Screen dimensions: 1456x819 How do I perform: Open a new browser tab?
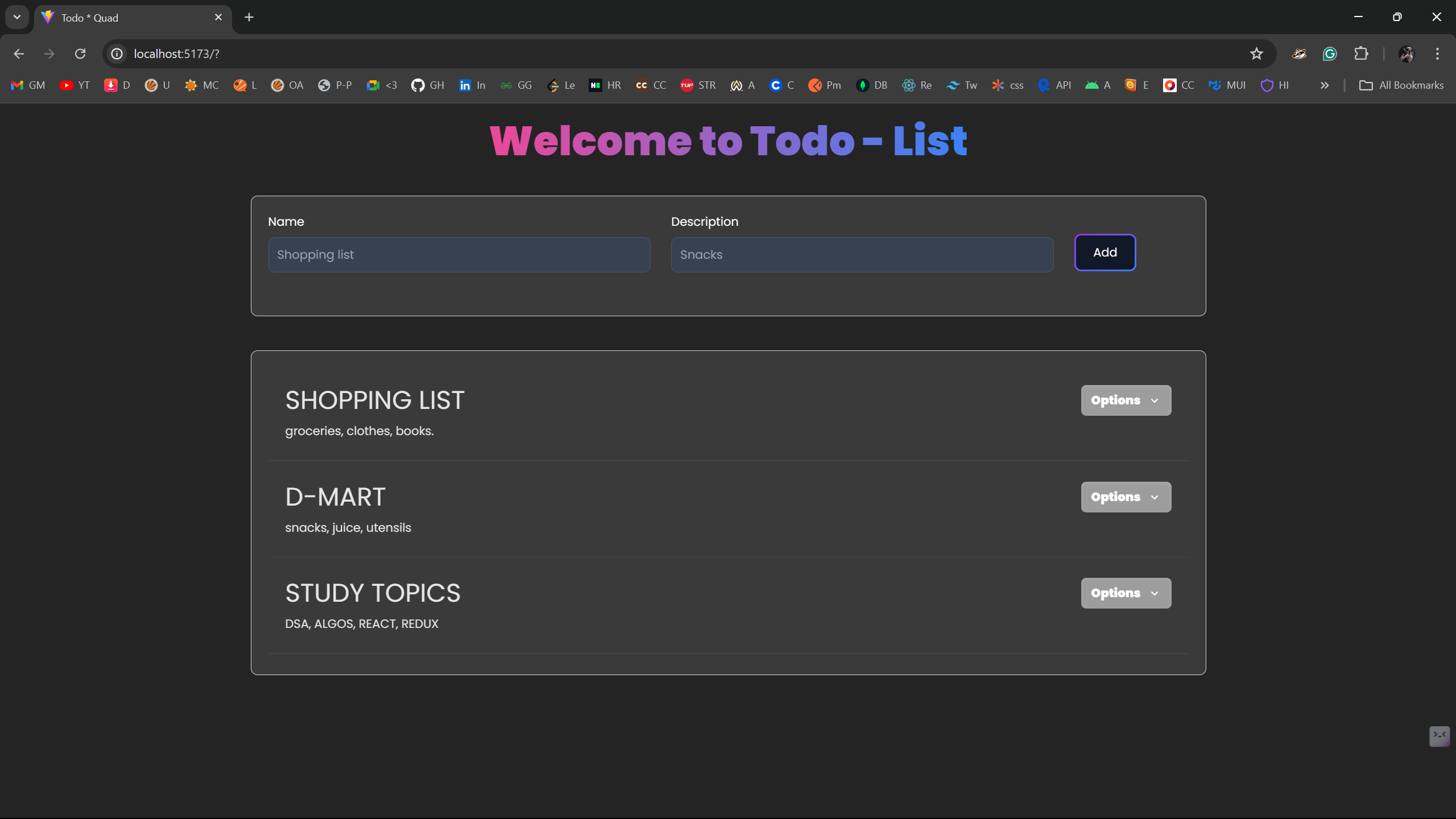[x=249, y=17]
